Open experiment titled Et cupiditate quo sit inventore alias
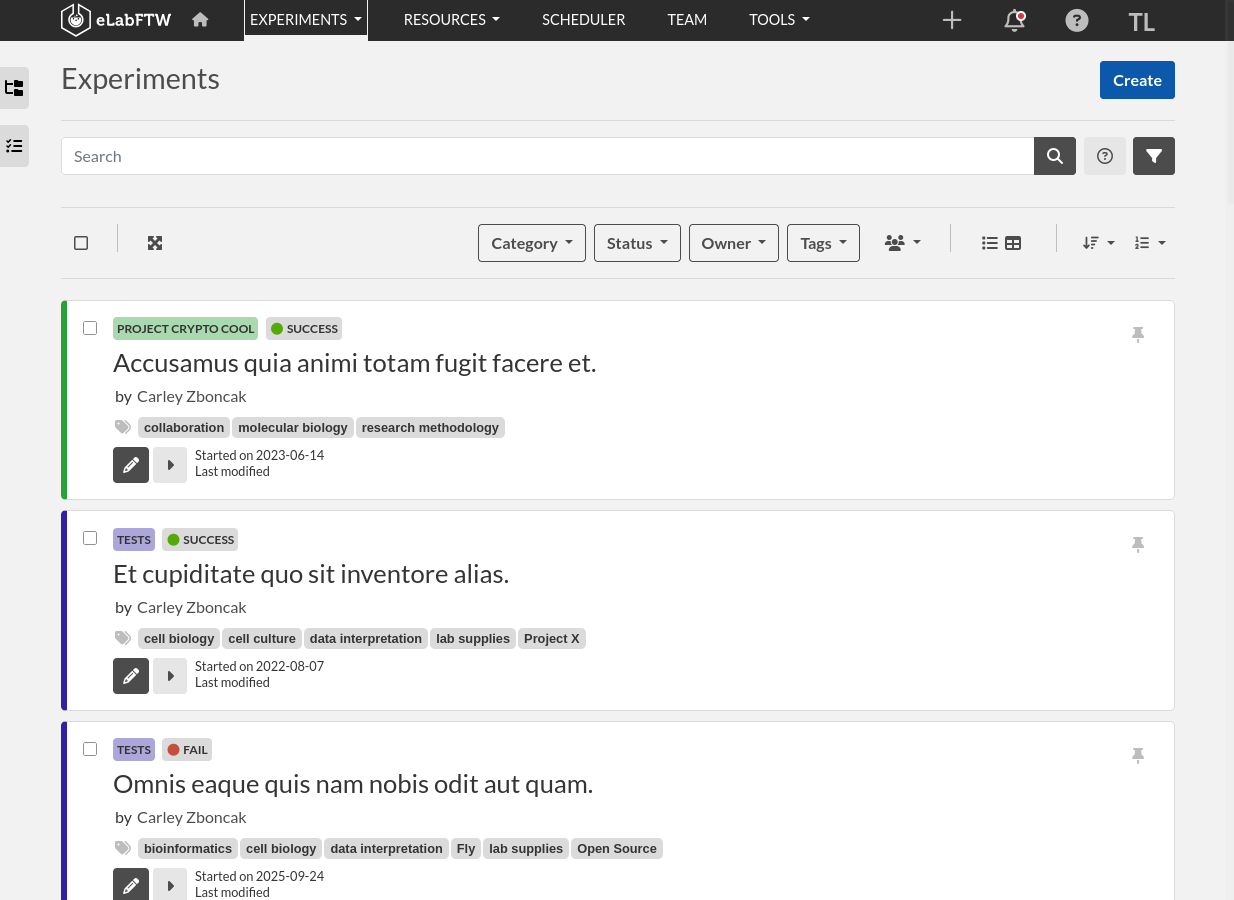 pyautogui.click(x=311, y=574)
